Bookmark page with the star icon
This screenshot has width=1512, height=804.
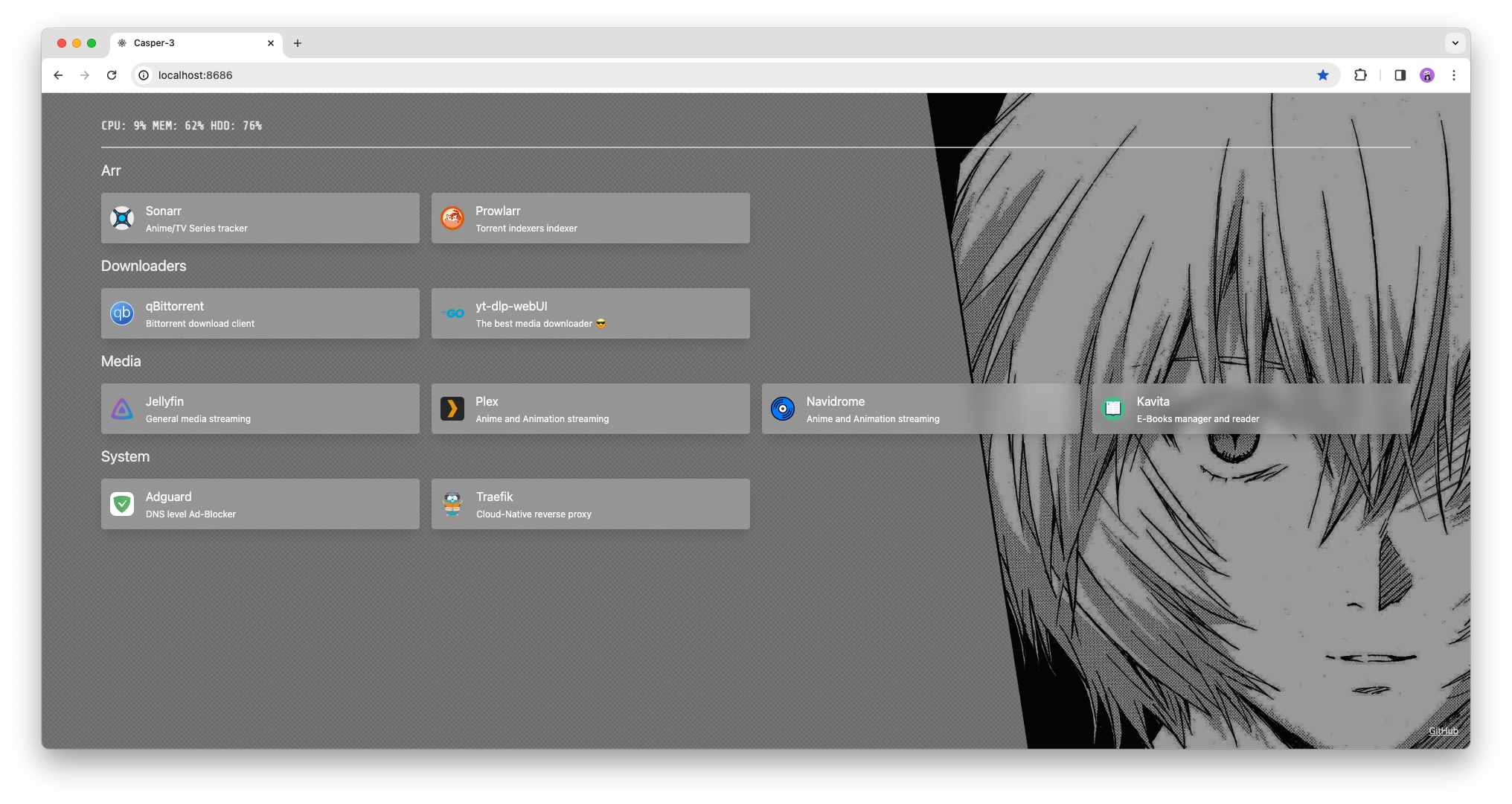pyautogui.click(x=1323, y=75)
